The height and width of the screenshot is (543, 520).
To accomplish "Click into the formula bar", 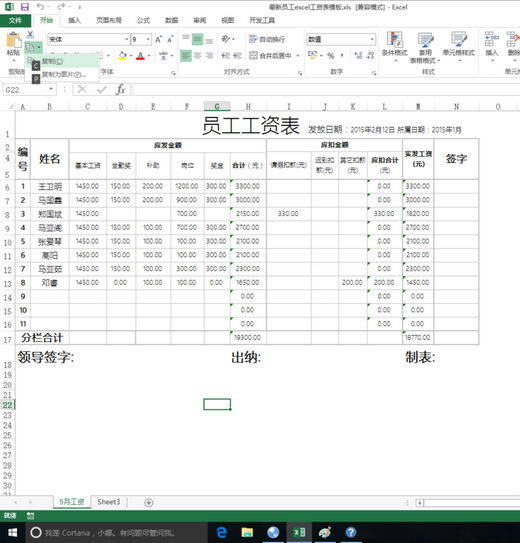I will pyautogui.click(x=325, y=90).
